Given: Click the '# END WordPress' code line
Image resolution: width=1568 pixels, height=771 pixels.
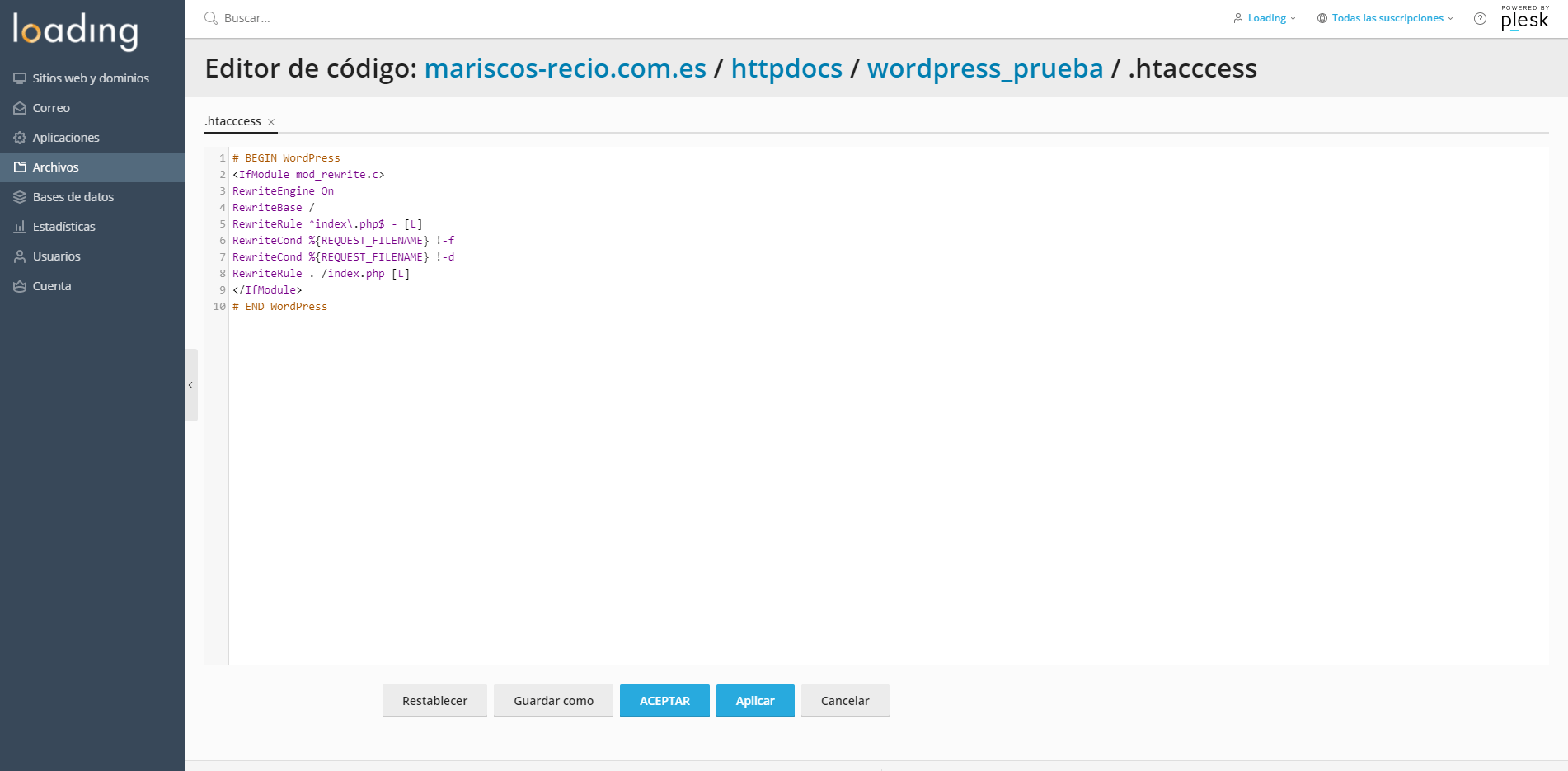Looking at the screenshot, I should (279, 307).
